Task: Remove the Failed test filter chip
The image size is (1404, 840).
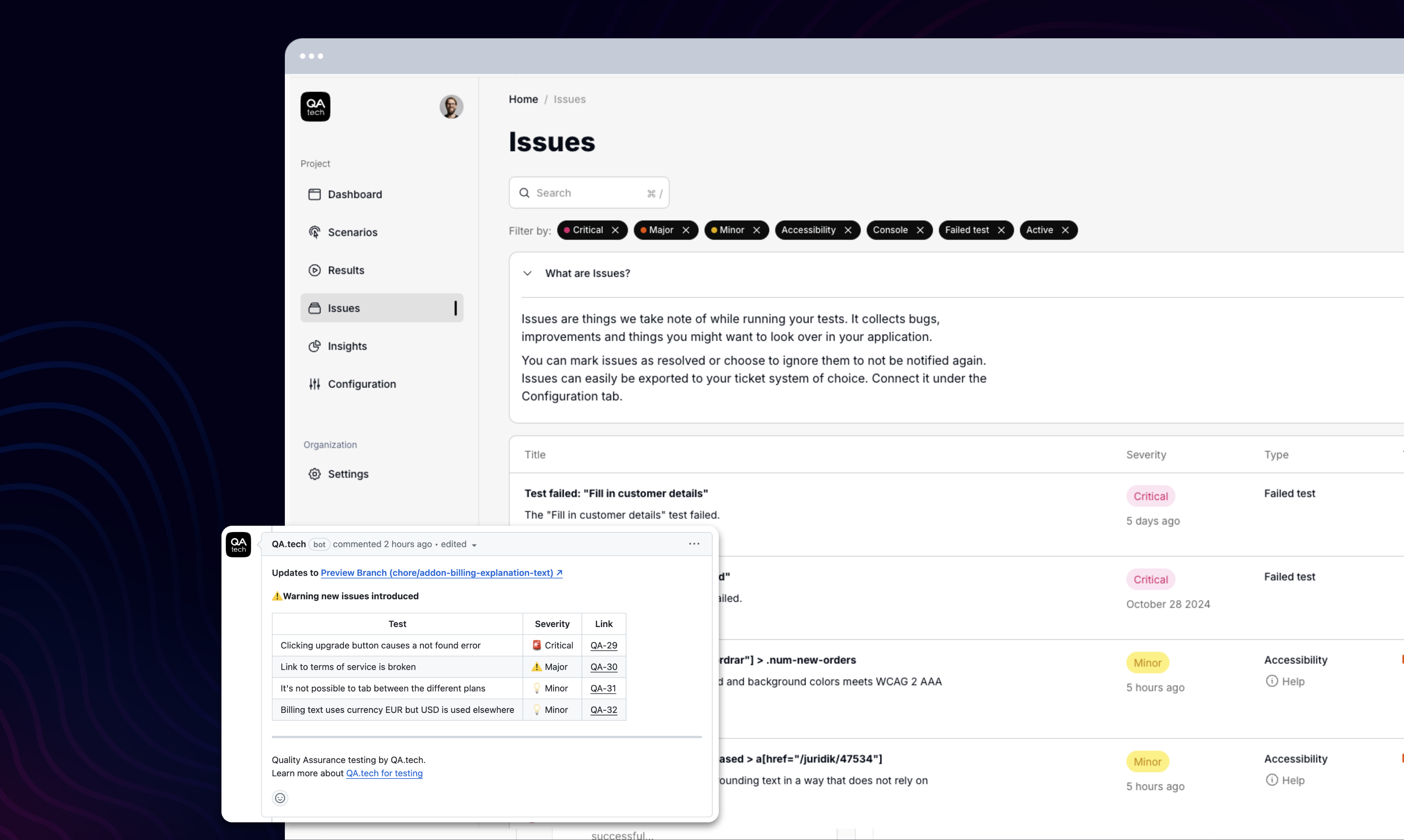Action: click(x=1001, y=230)
